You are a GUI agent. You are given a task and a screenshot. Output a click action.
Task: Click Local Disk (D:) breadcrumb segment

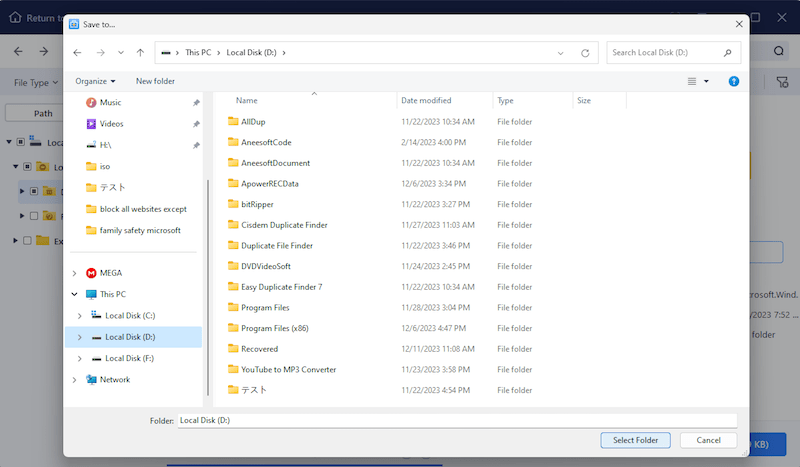[252, 53]
